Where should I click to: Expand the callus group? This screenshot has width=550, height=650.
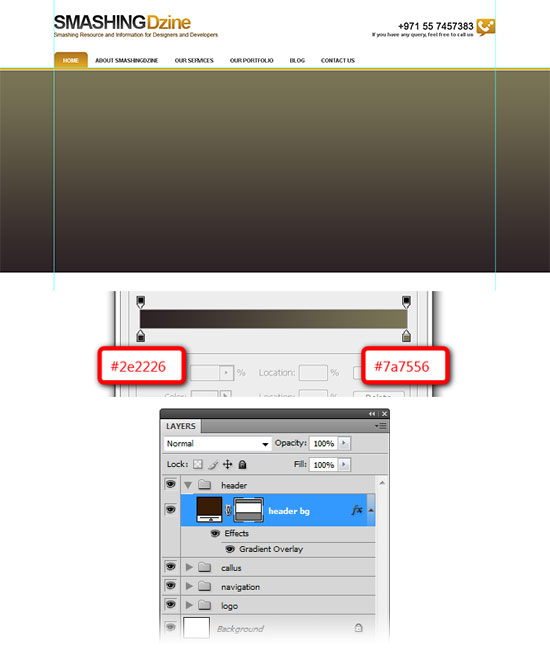(x=189, y=567)
